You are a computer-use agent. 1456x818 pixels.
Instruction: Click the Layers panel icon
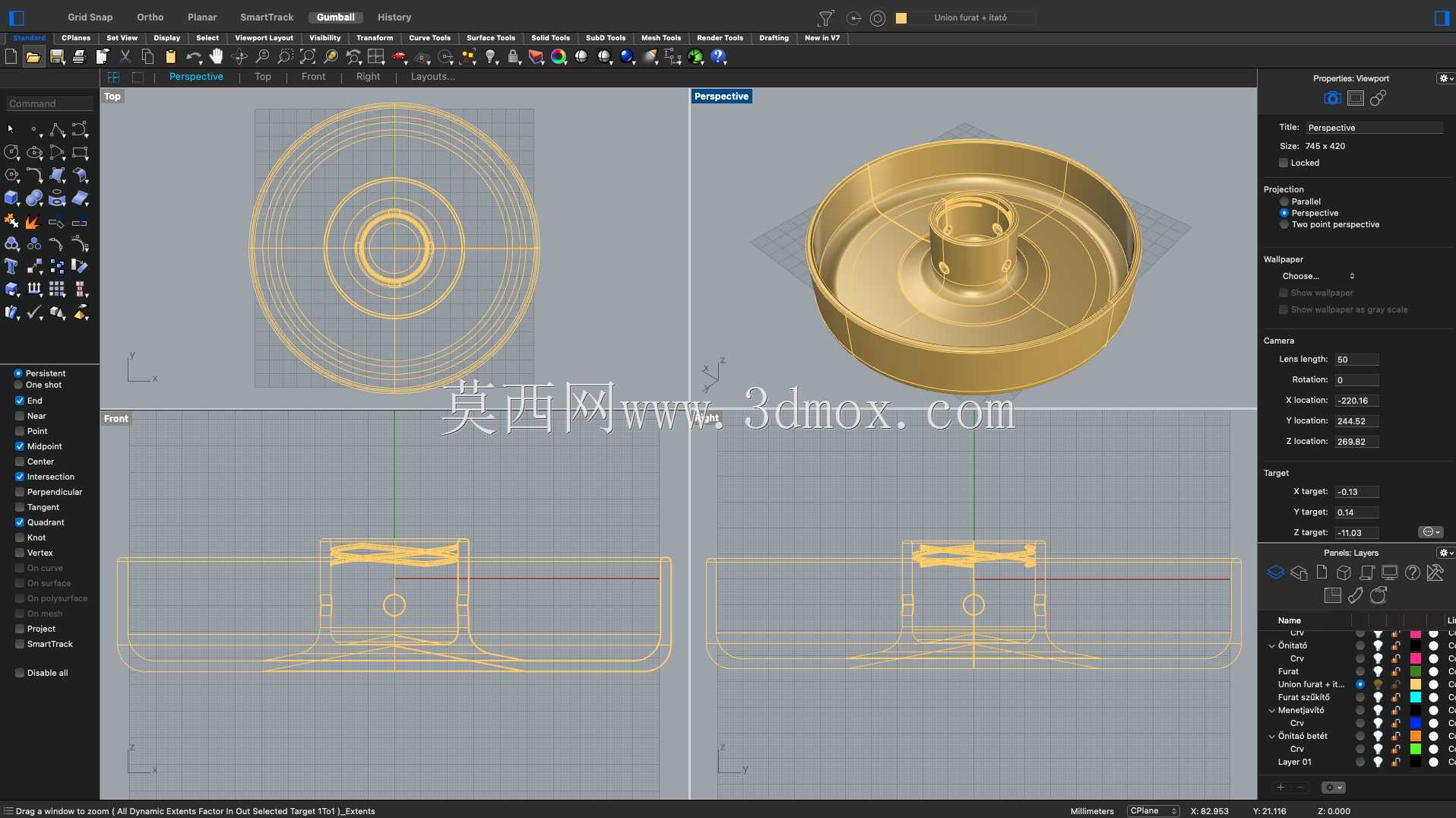1276,572
